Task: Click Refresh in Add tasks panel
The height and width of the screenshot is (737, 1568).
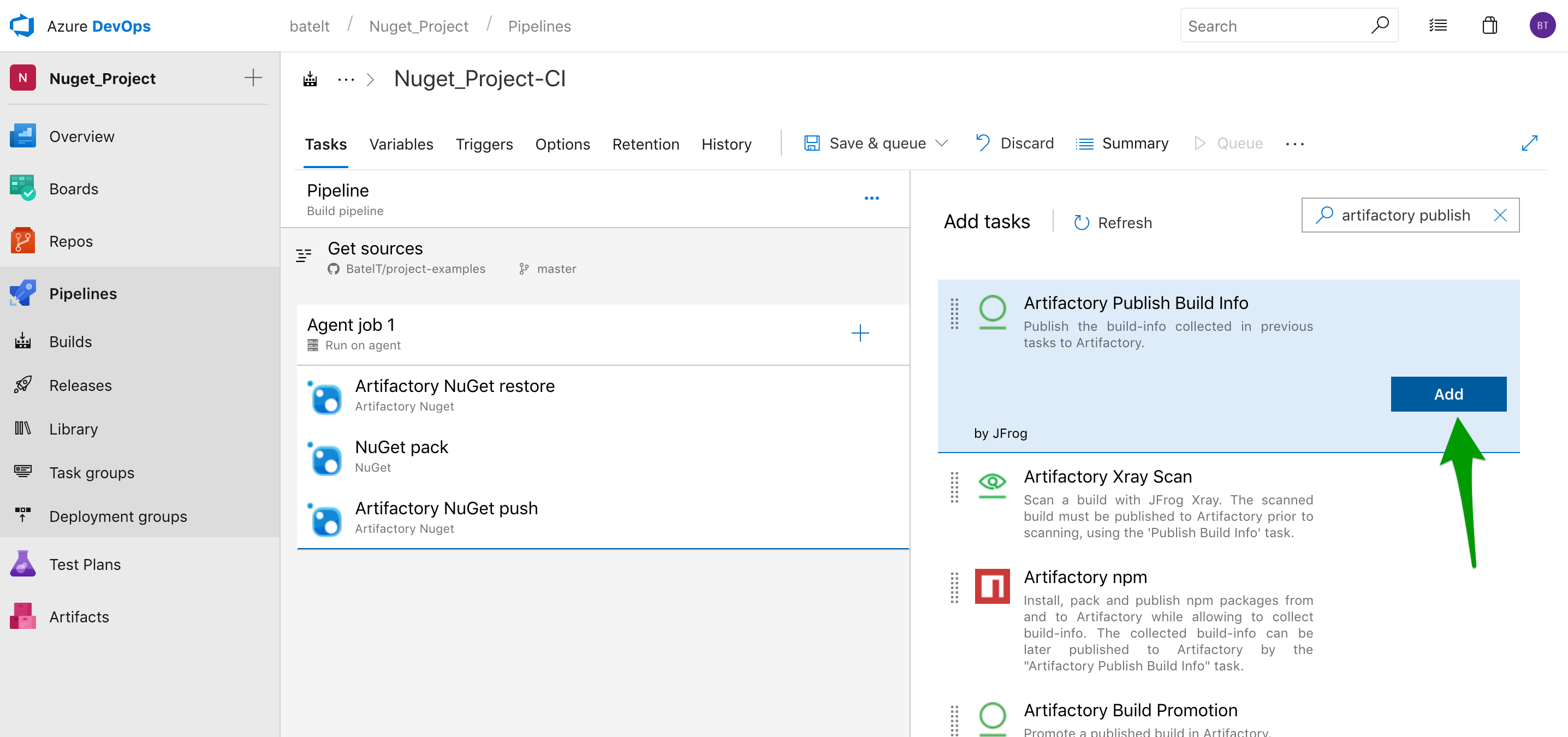Action: coord(1113,223)
